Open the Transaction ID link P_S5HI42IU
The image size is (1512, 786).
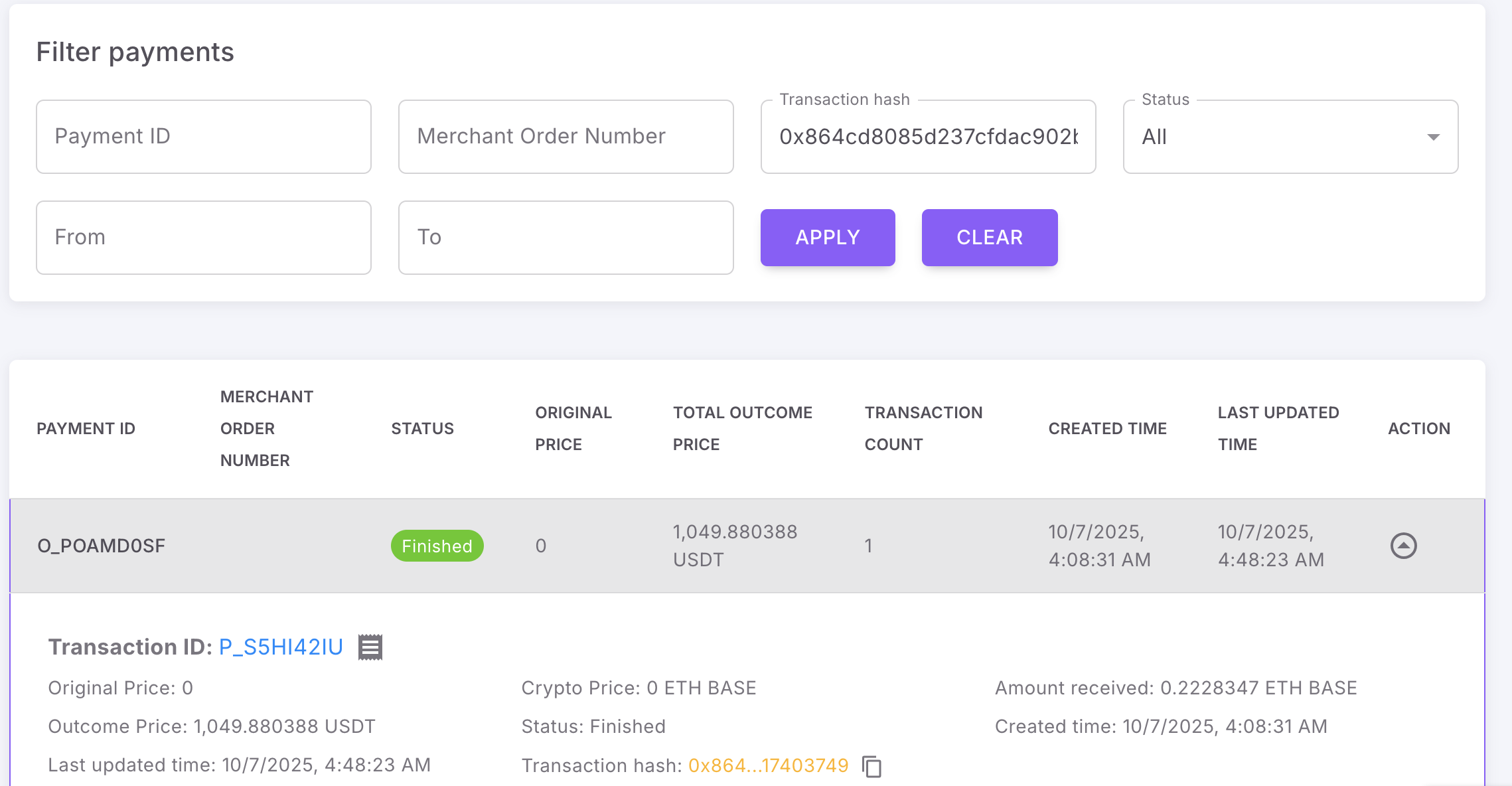tap(280, 646)
